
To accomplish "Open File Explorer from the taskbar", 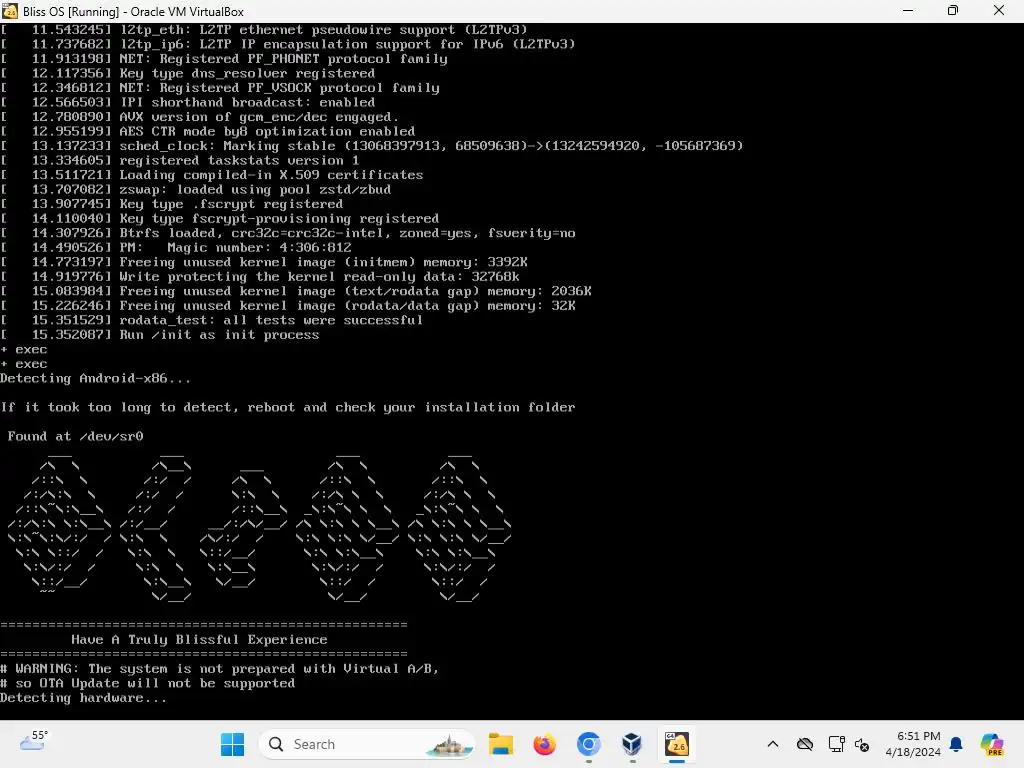I will click(x=501, y=744).
